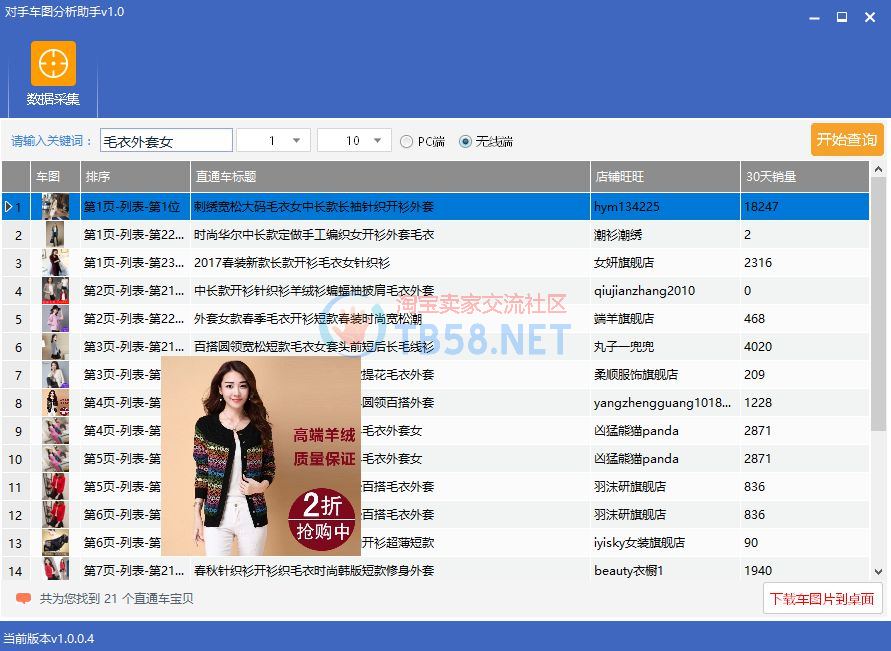The width and height of the screenshot is (891, 651).
Task: Maximize the application window
Action: click(x=842, y=16)
